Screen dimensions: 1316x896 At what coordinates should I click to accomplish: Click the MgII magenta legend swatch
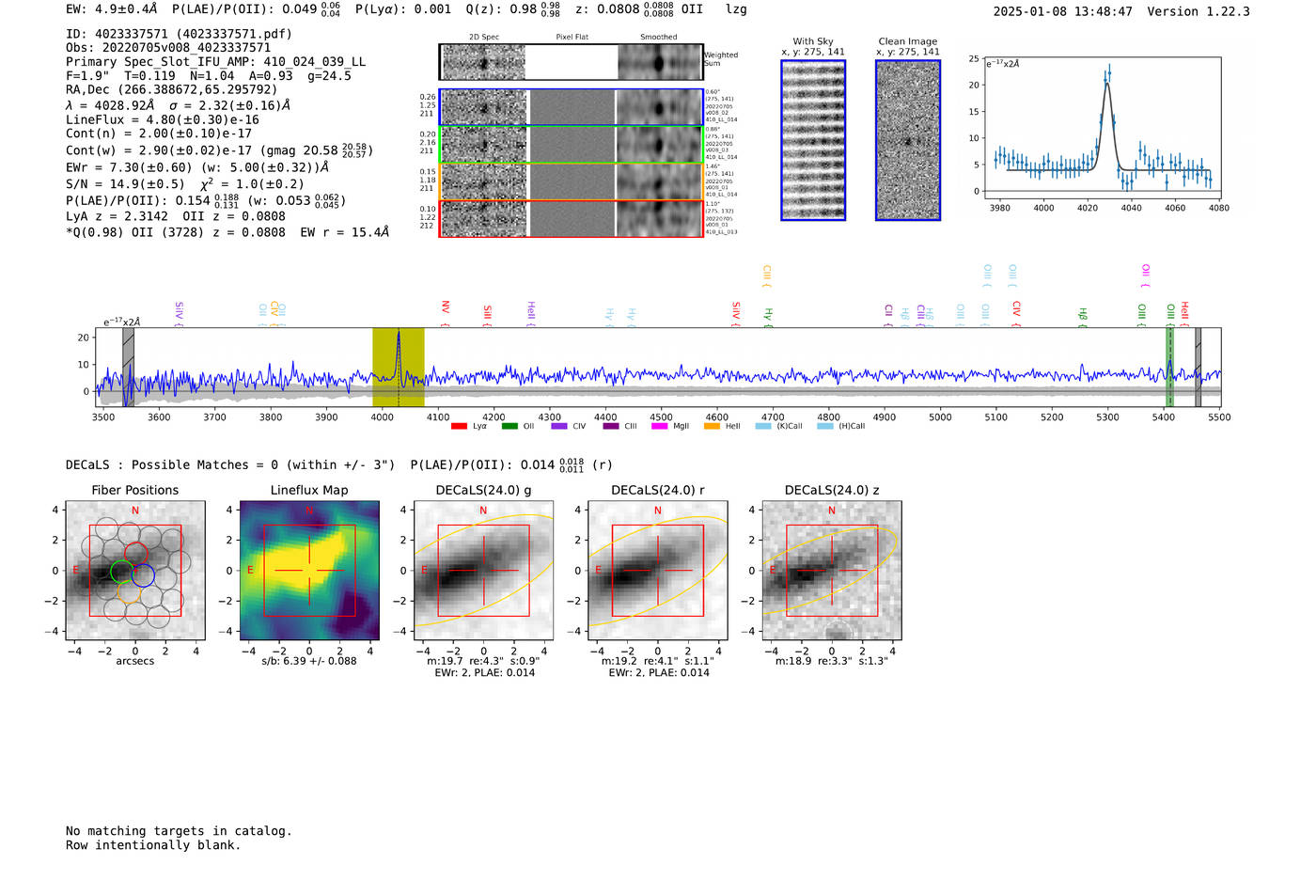pos(660,427)
